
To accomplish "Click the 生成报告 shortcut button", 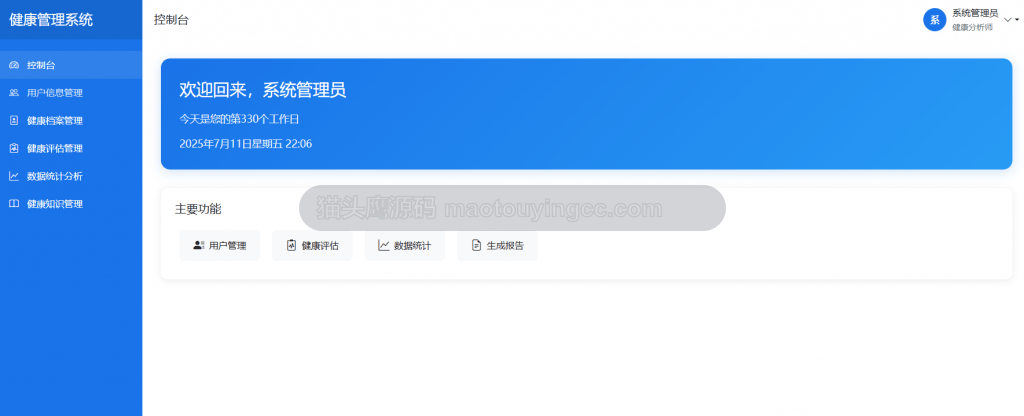I will click(498, 246).
